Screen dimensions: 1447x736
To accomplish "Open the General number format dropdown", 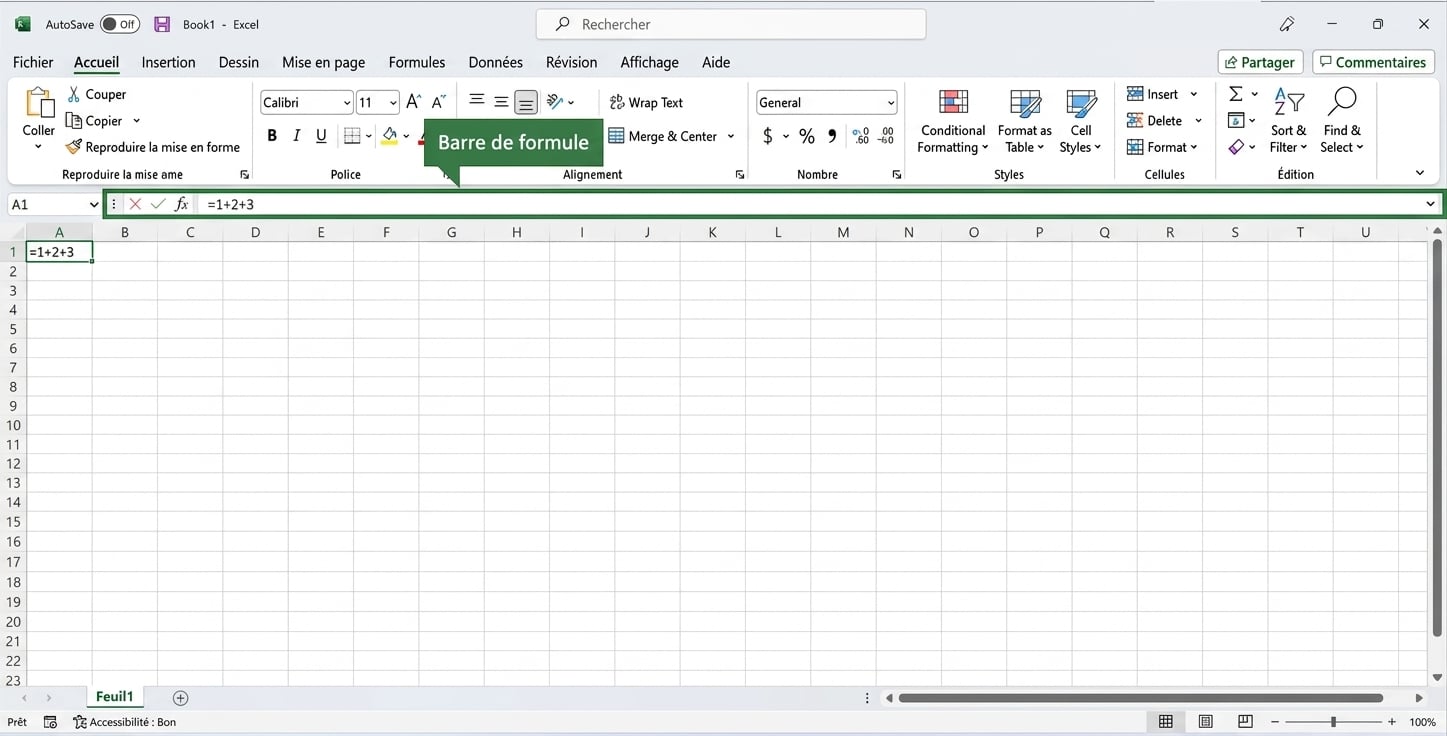I will point(890,102).
